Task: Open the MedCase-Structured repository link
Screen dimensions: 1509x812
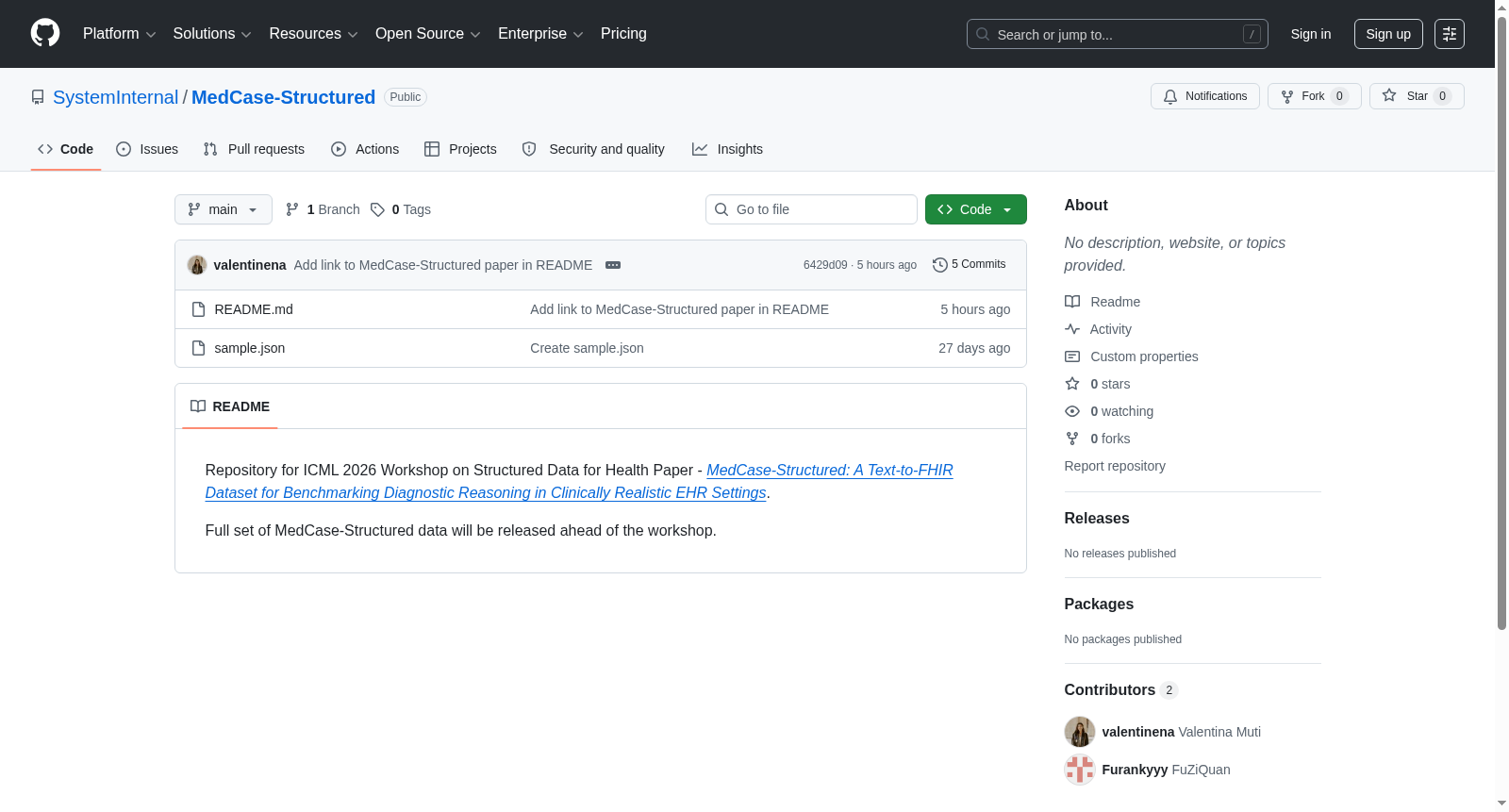Action: point(283,97)
